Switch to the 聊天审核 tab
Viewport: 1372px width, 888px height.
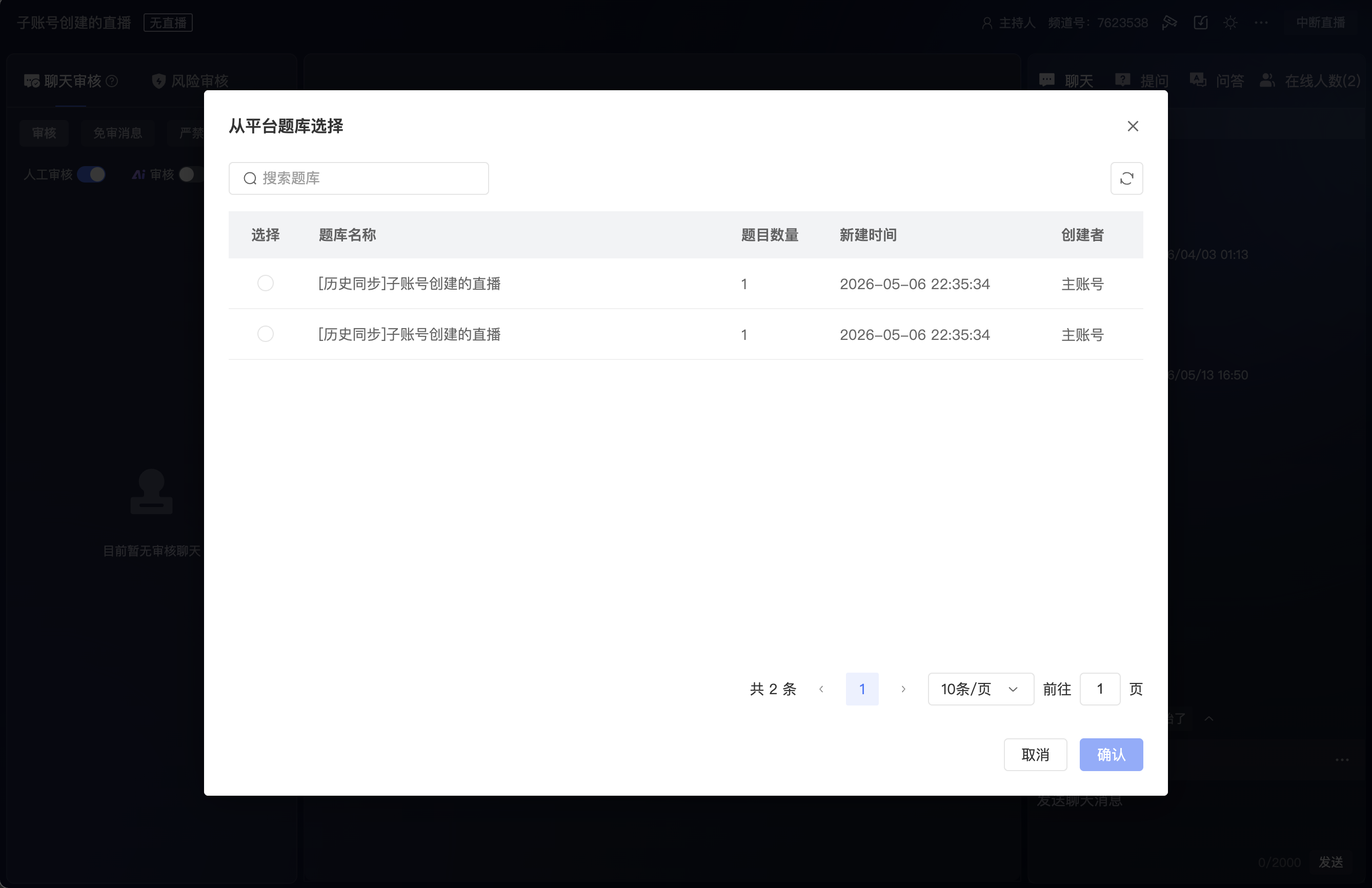tap(71, 80)
